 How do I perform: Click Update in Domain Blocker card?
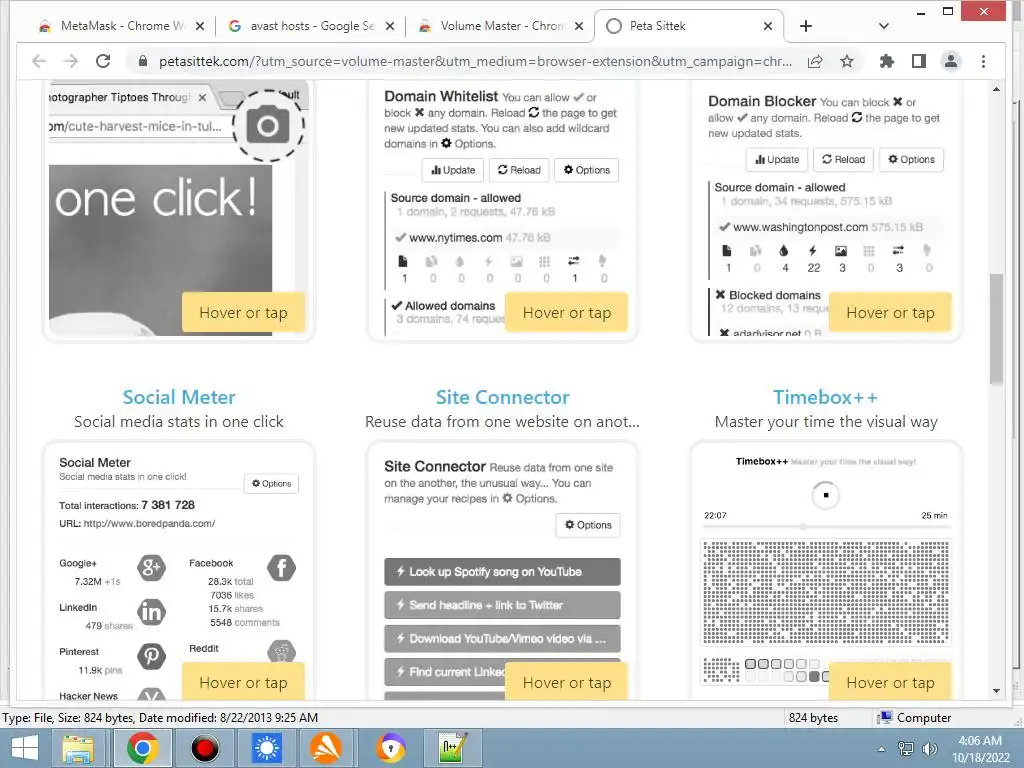(x=776, y=159)
